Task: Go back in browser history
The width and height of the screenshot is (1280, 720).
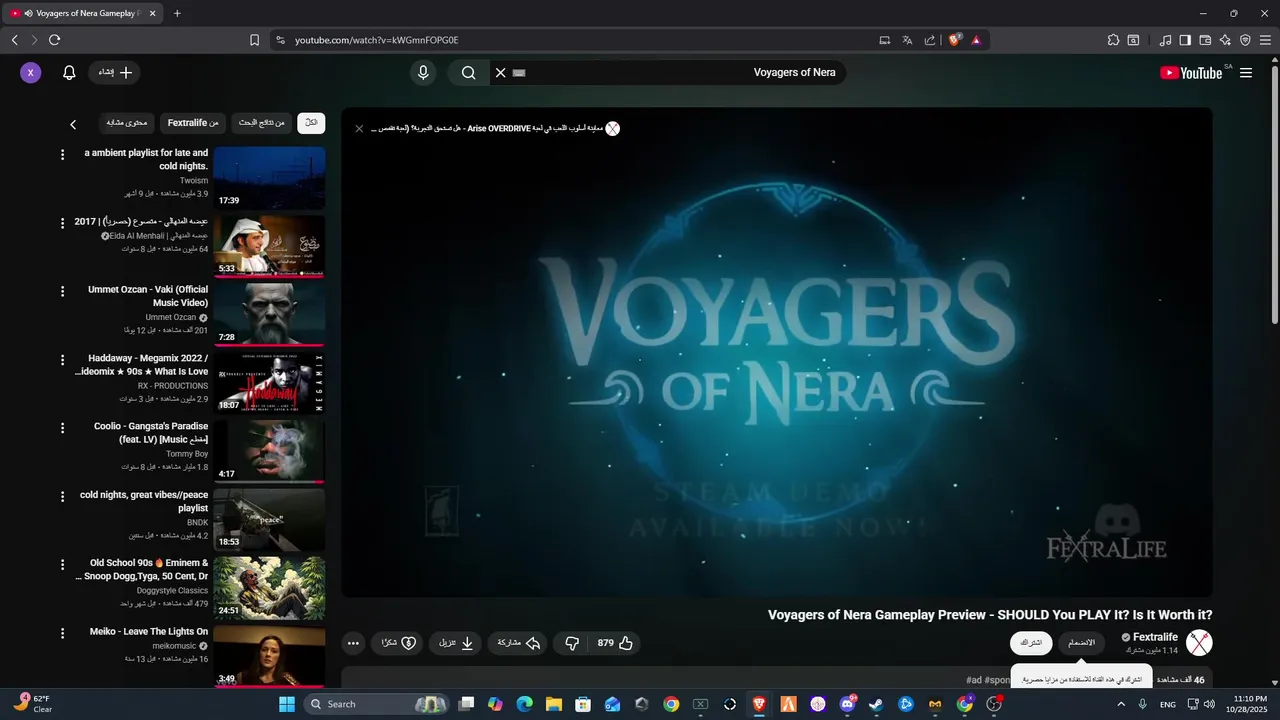Action: [14, 40]
